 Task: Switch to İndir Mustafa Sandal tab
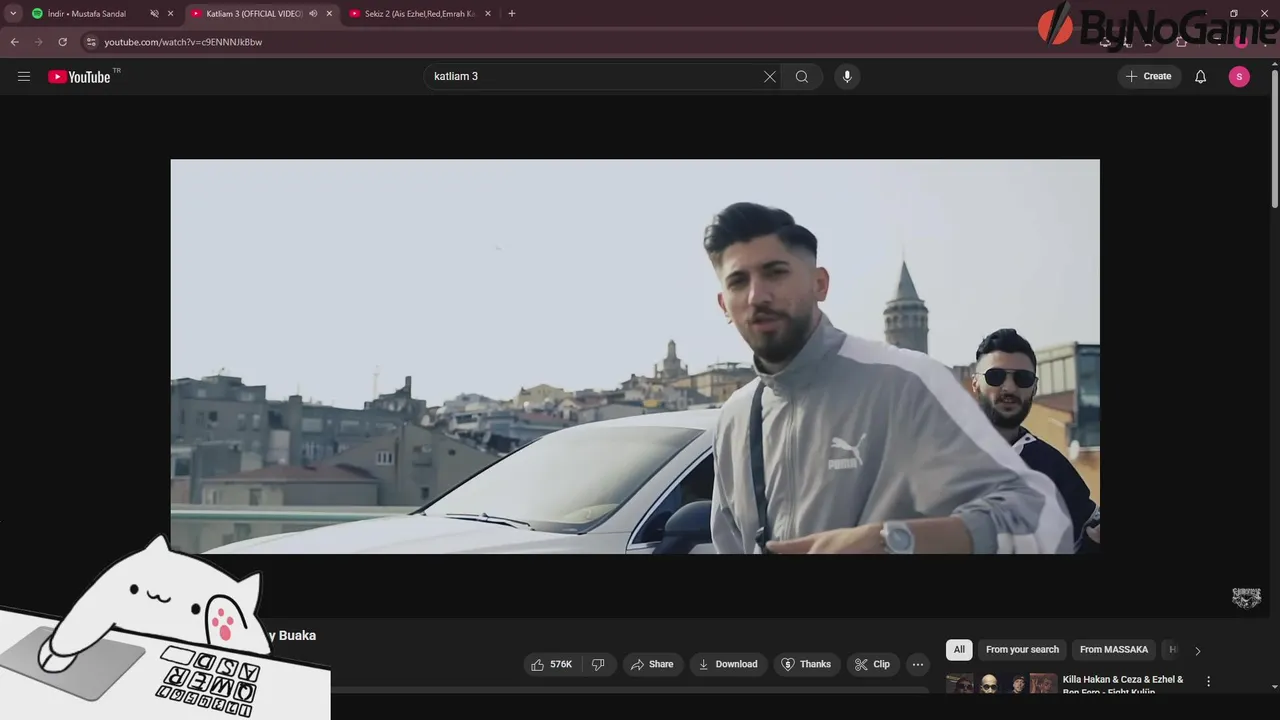point(87,14)
